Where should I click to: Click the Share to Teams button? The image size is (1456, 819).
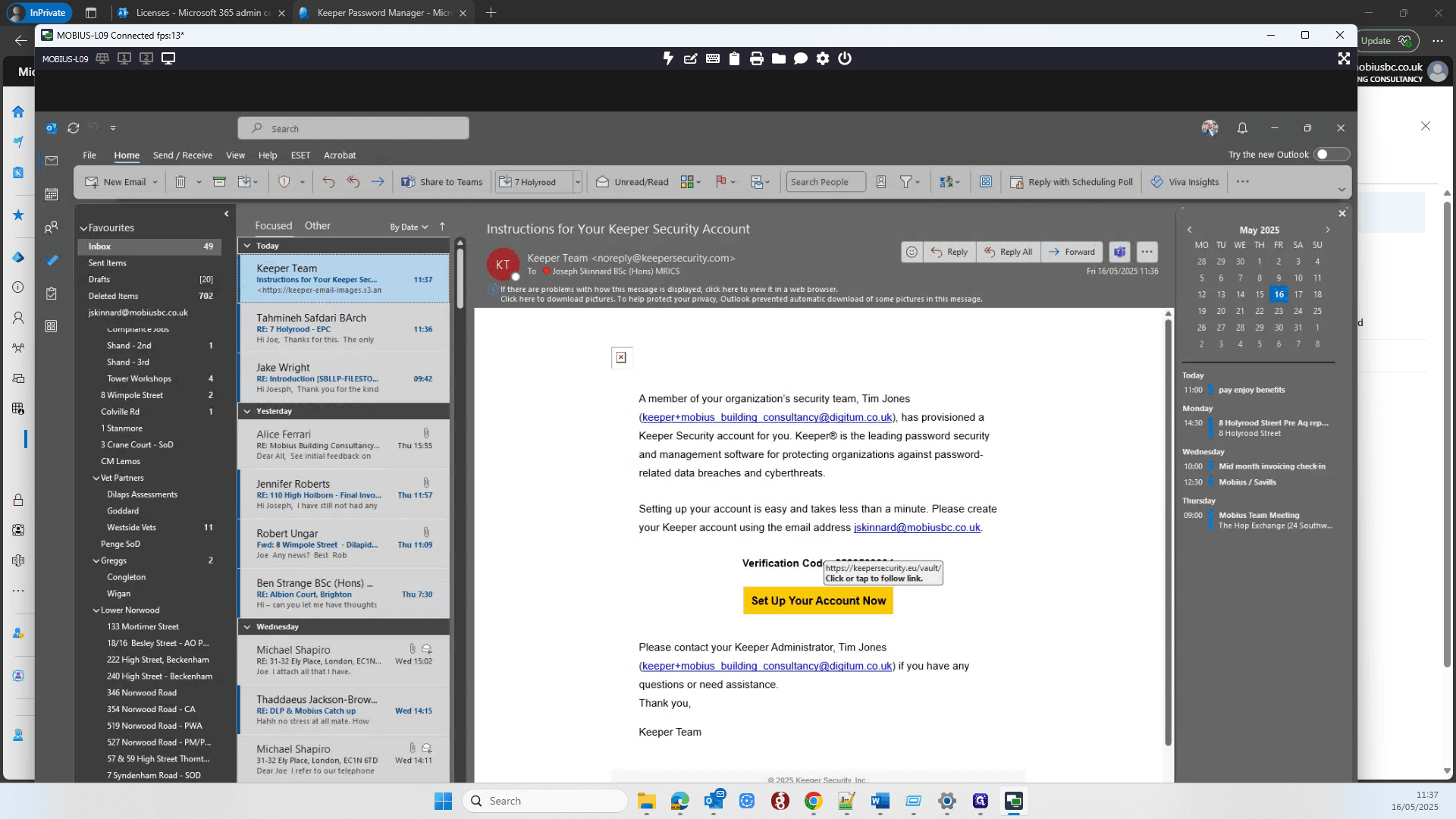442,182
